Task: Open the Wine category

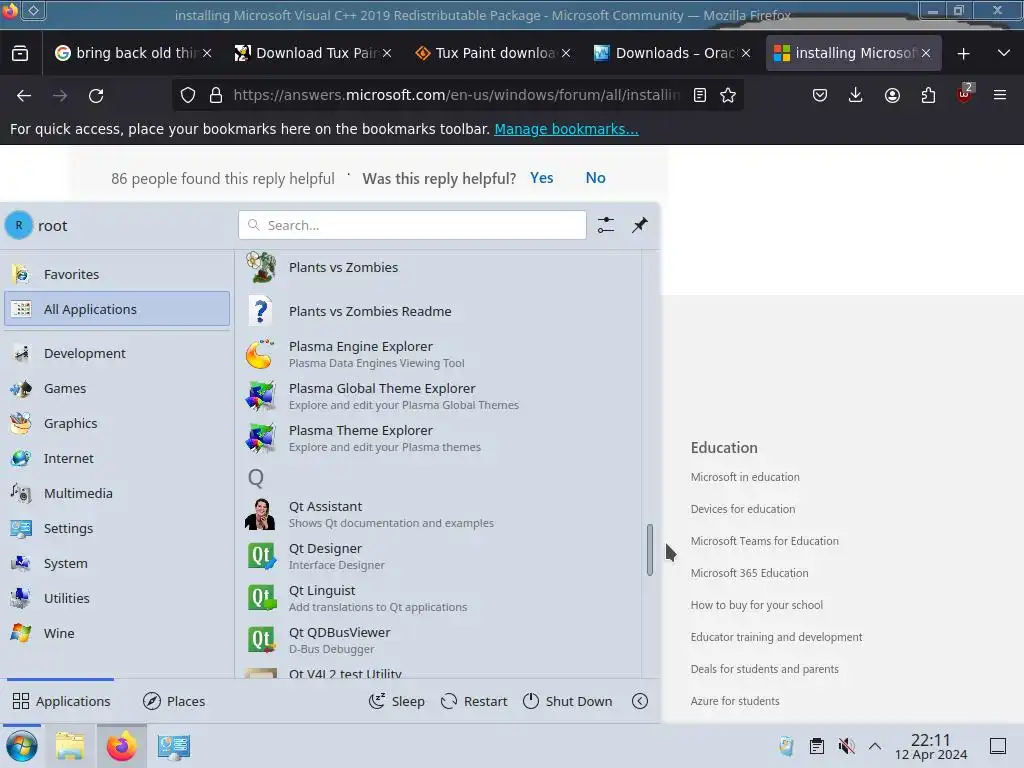Action: (x=117, y=633)
